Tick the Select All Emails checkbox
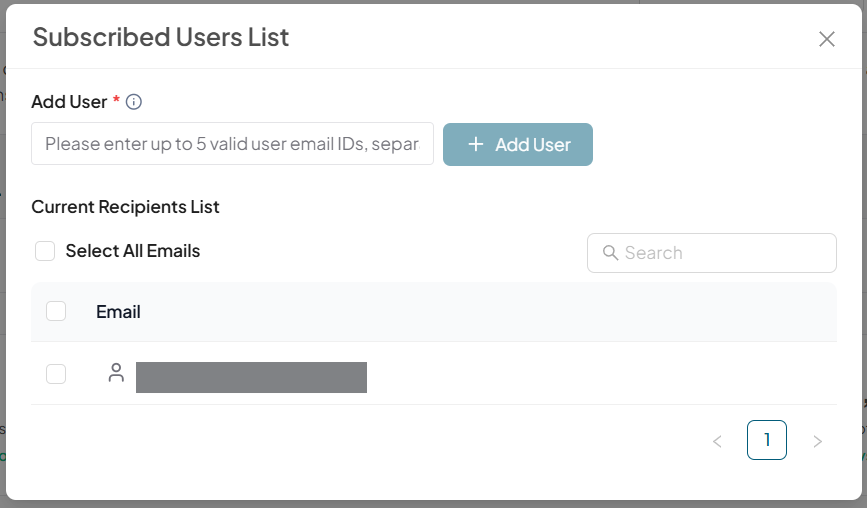Image resolution: width=867 pixels, height=508 pixels. click(x=45, y=251)
